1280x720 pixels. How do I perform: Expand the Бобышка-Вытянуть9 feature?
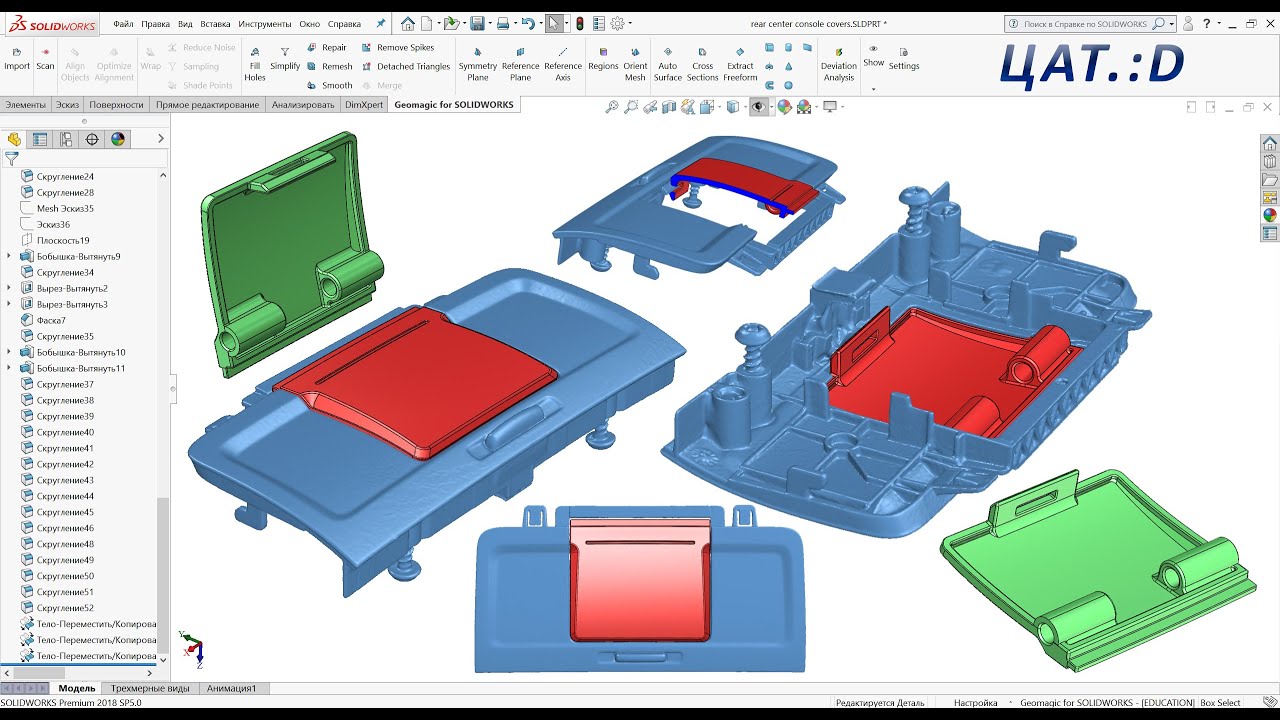click(x=9, y=256)
